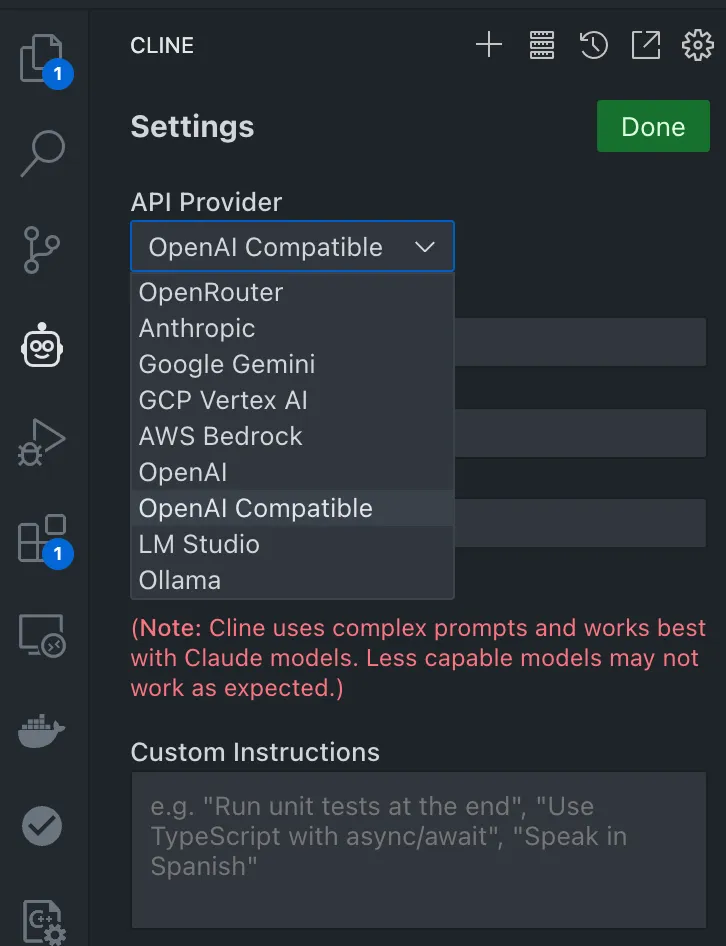
Task: Click the green Done button
Action: (653, 126)
